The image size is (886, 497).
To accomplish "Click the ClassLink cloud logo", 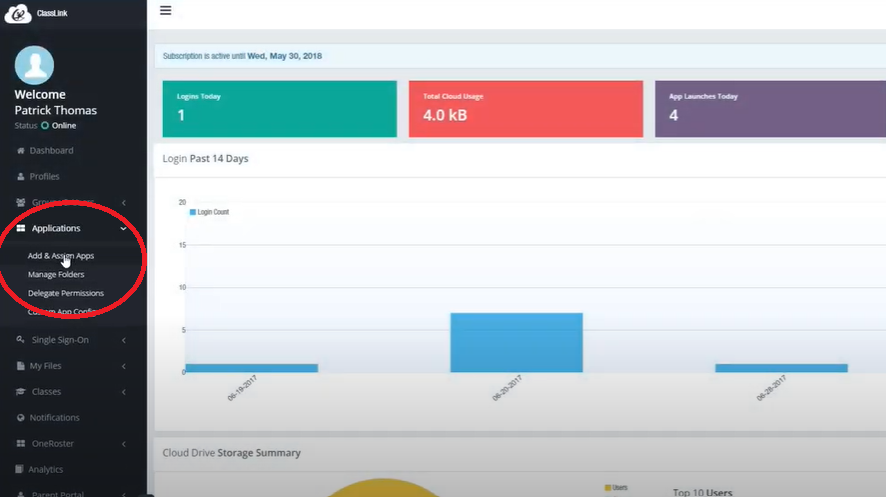I will [18, 13].
